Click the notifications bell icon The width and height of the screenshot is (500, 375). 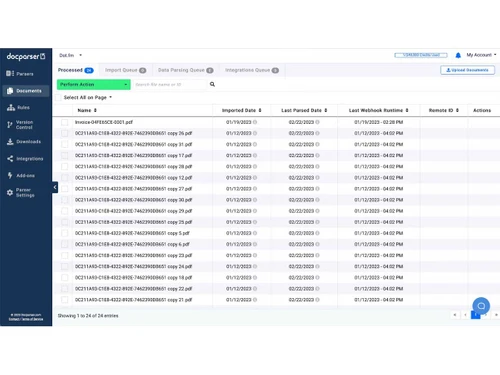pos(458,55)
